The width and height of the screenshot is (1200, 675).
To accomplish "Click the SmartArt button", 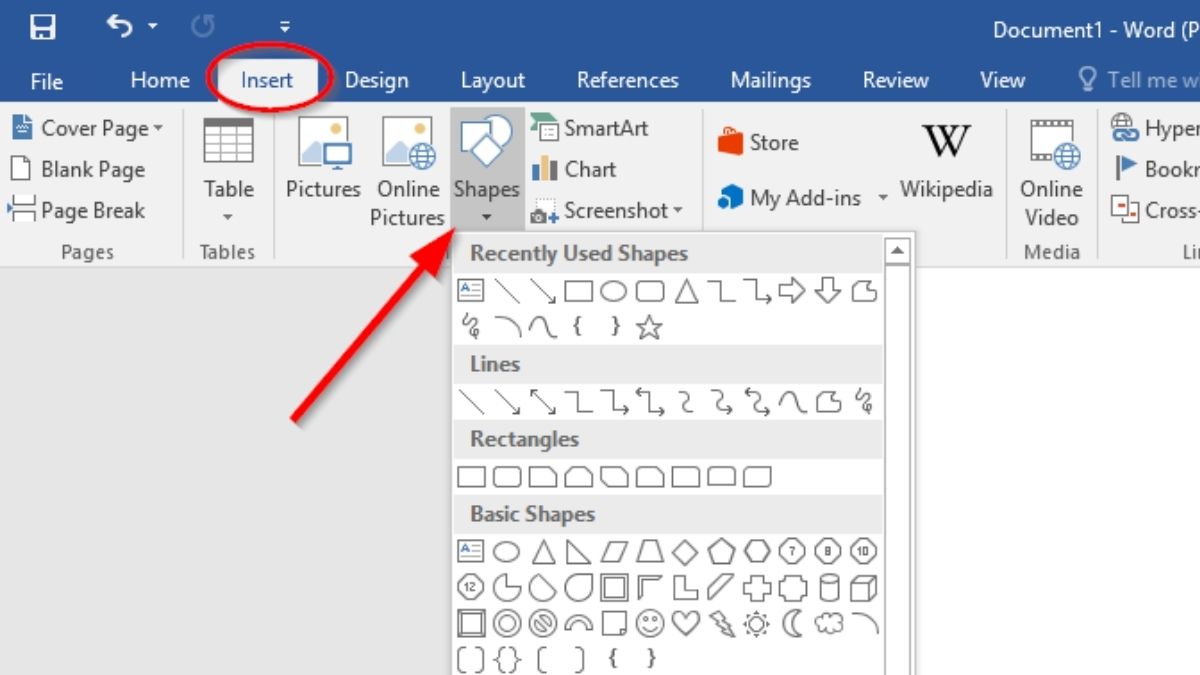I will pos(591,128).
